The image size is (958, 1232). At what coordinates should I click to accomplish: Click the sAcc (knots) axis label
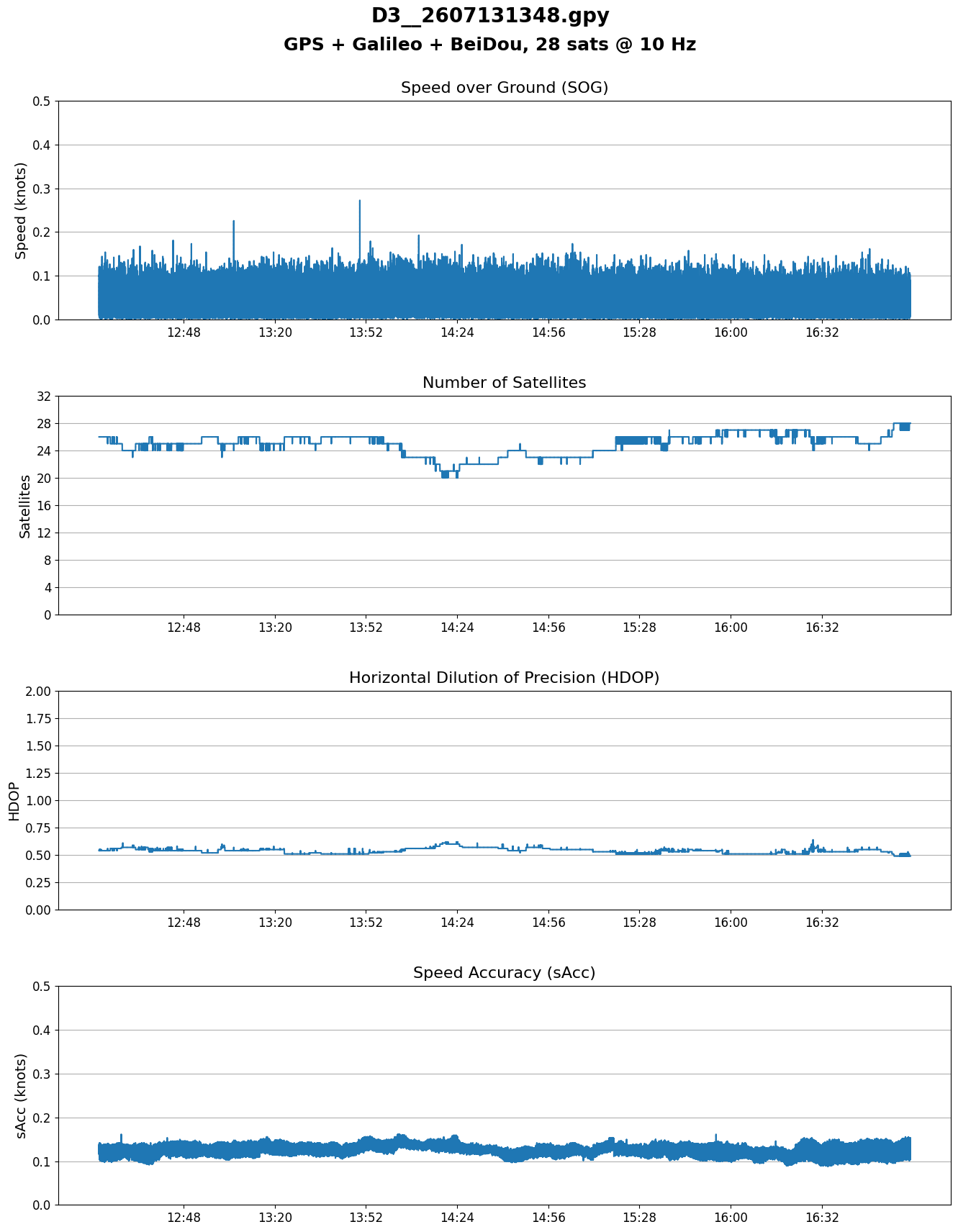pyautogui.click(x=21, y=1095)
